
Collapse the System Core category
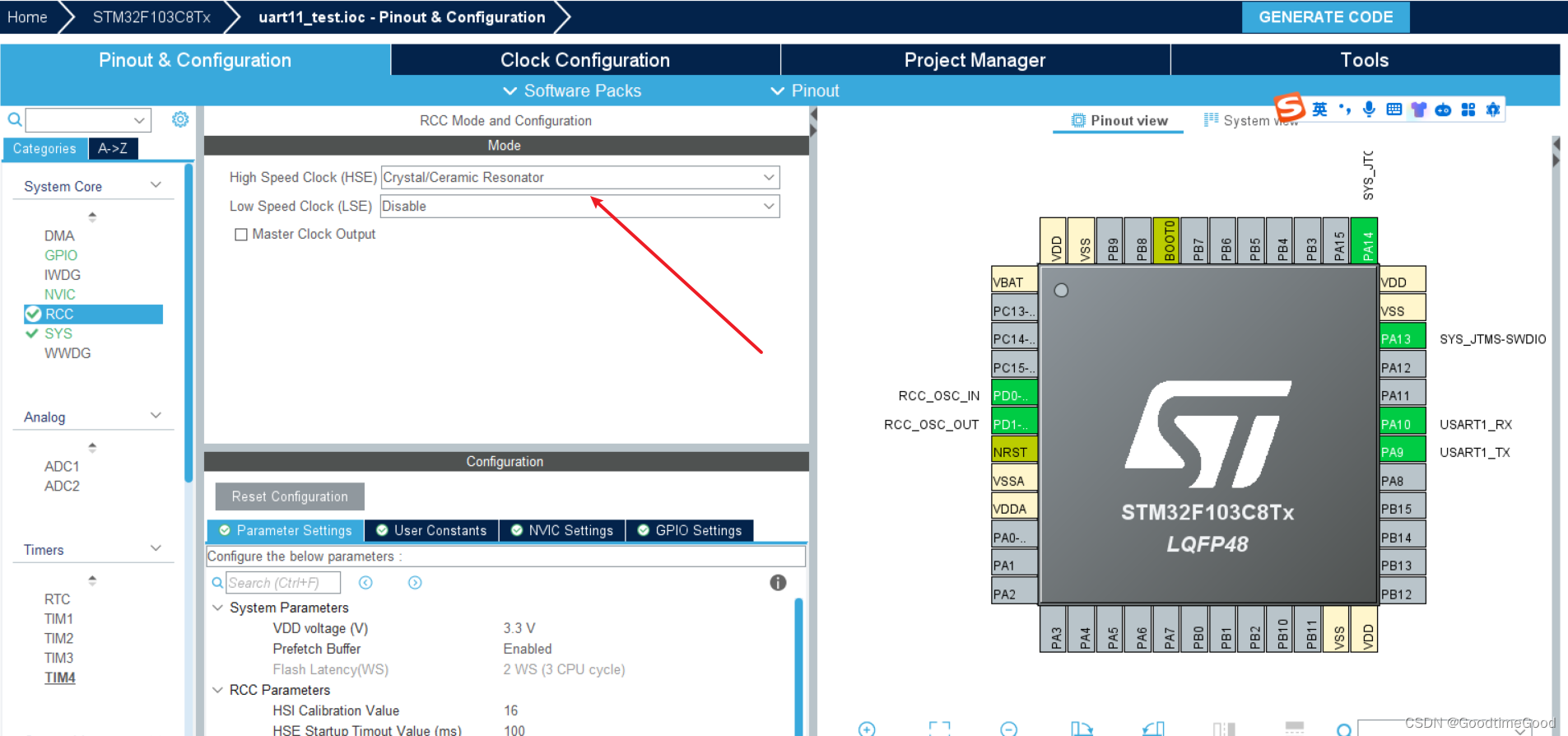(x=156, y=185)
